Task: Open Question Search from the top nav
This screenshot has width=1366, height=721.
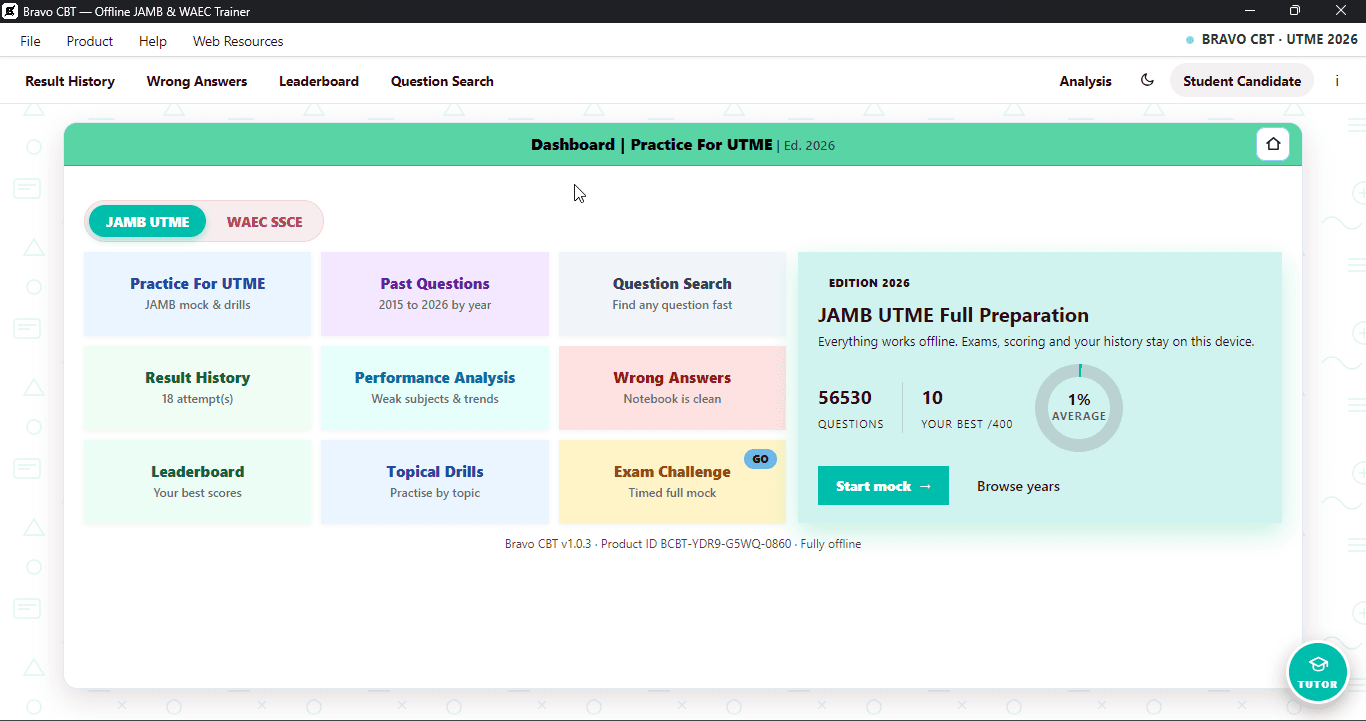Action: pyautogui.click(x=442, y=81)
